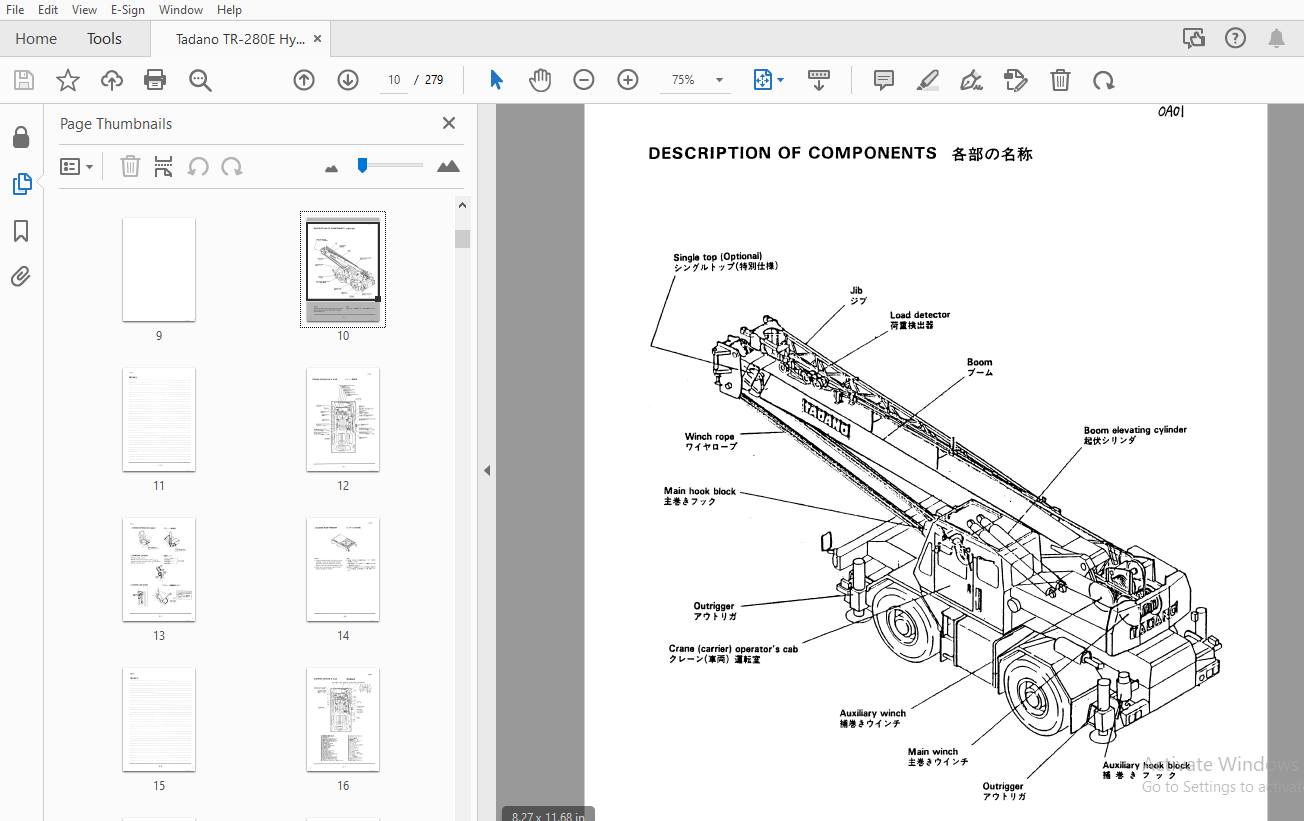The image size is (1304, 821).
Task: Collapse the navigation pane arrow
Action: coord(487,470)
